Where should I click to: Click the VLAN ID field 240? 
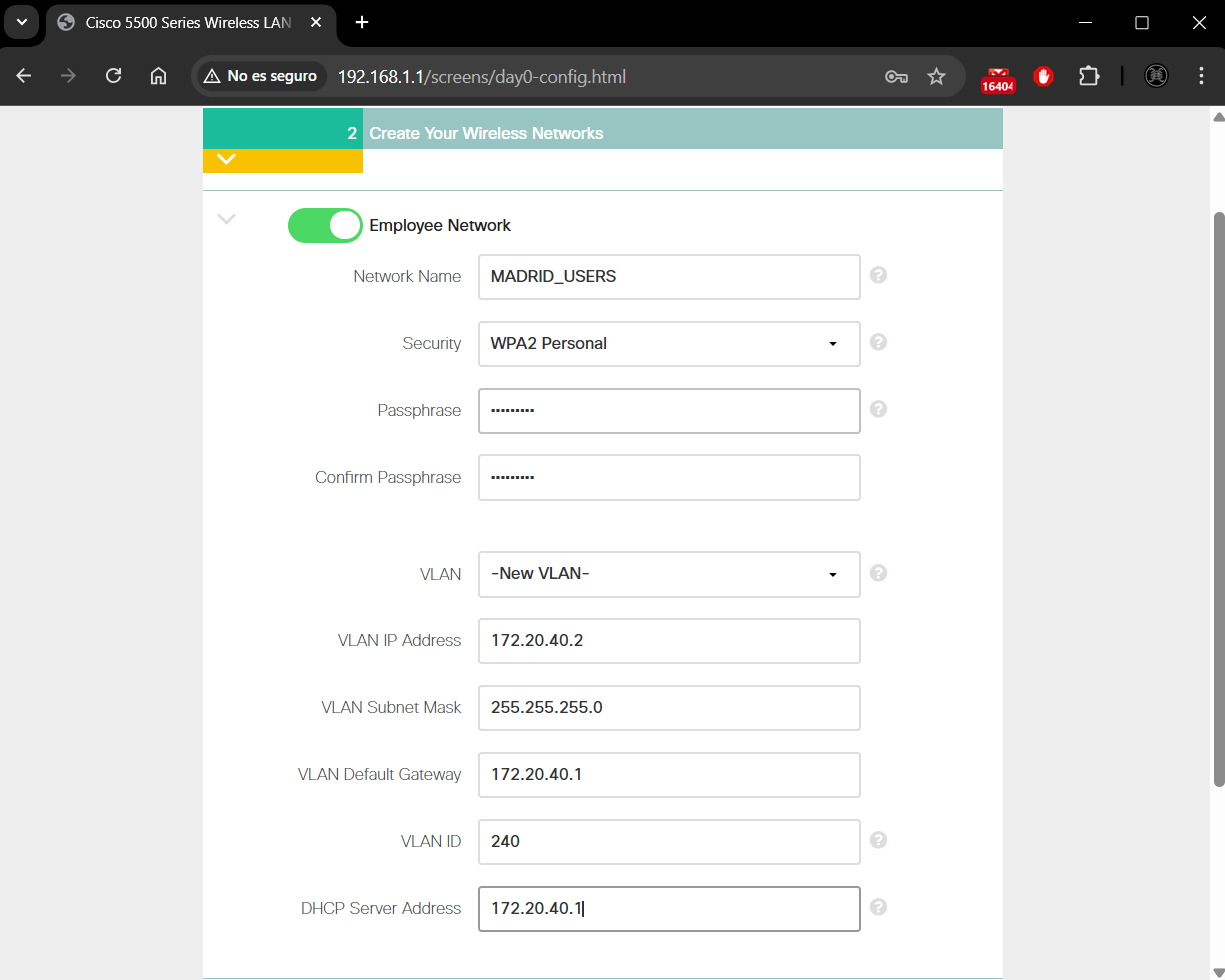pyautogui.click(x=669, y=842)
